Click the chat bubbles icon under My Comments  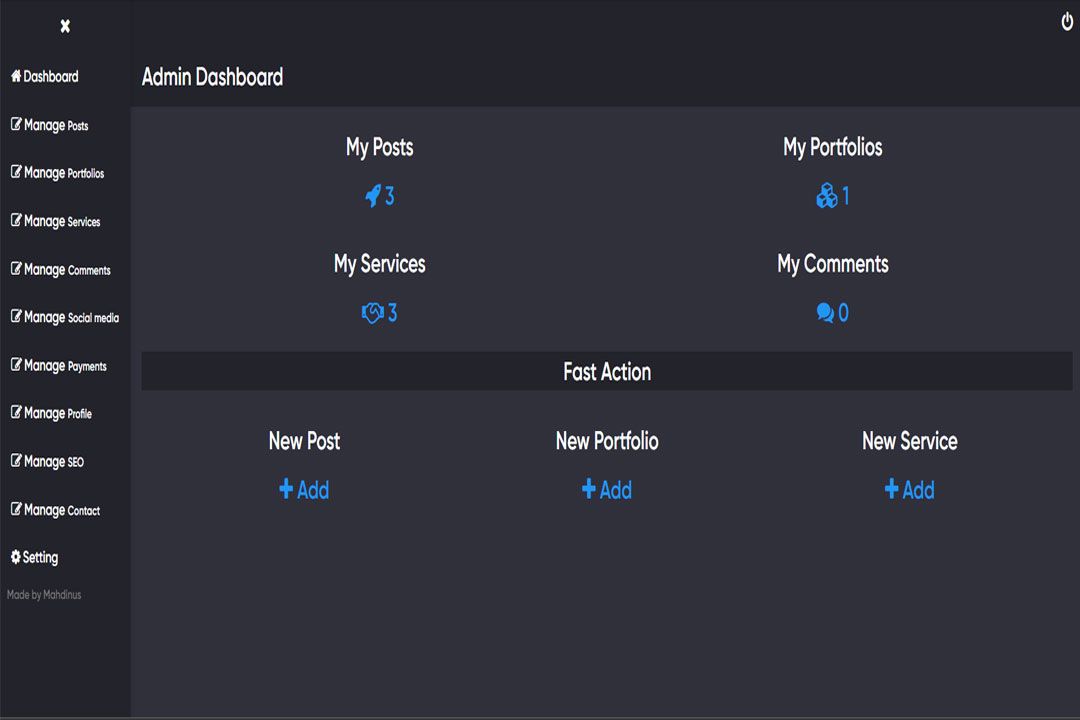[825, 313]
